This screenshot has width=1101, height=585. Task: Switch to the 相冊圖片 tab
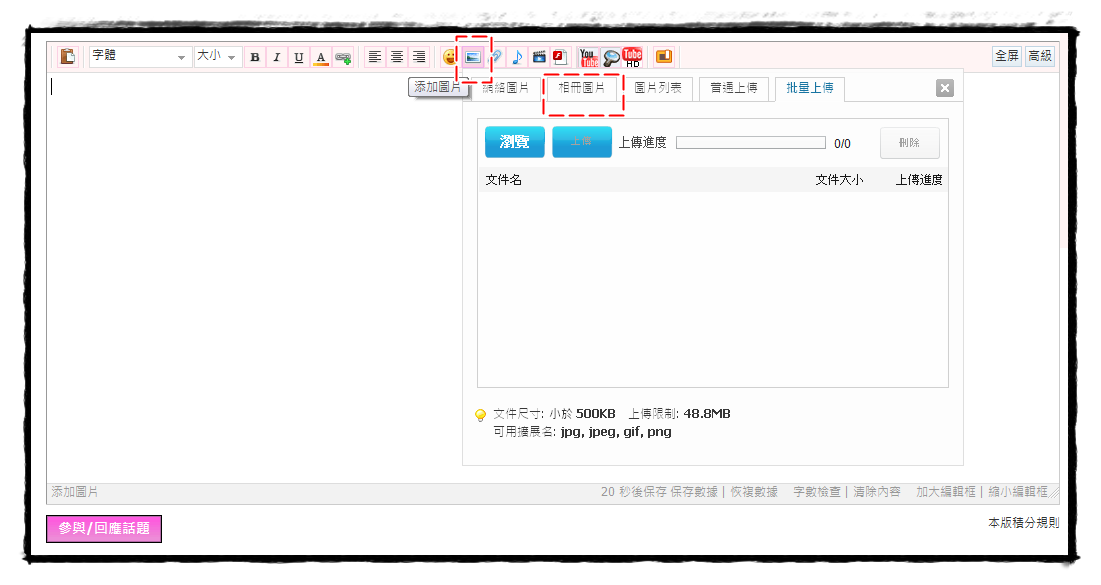click(582, 89)
